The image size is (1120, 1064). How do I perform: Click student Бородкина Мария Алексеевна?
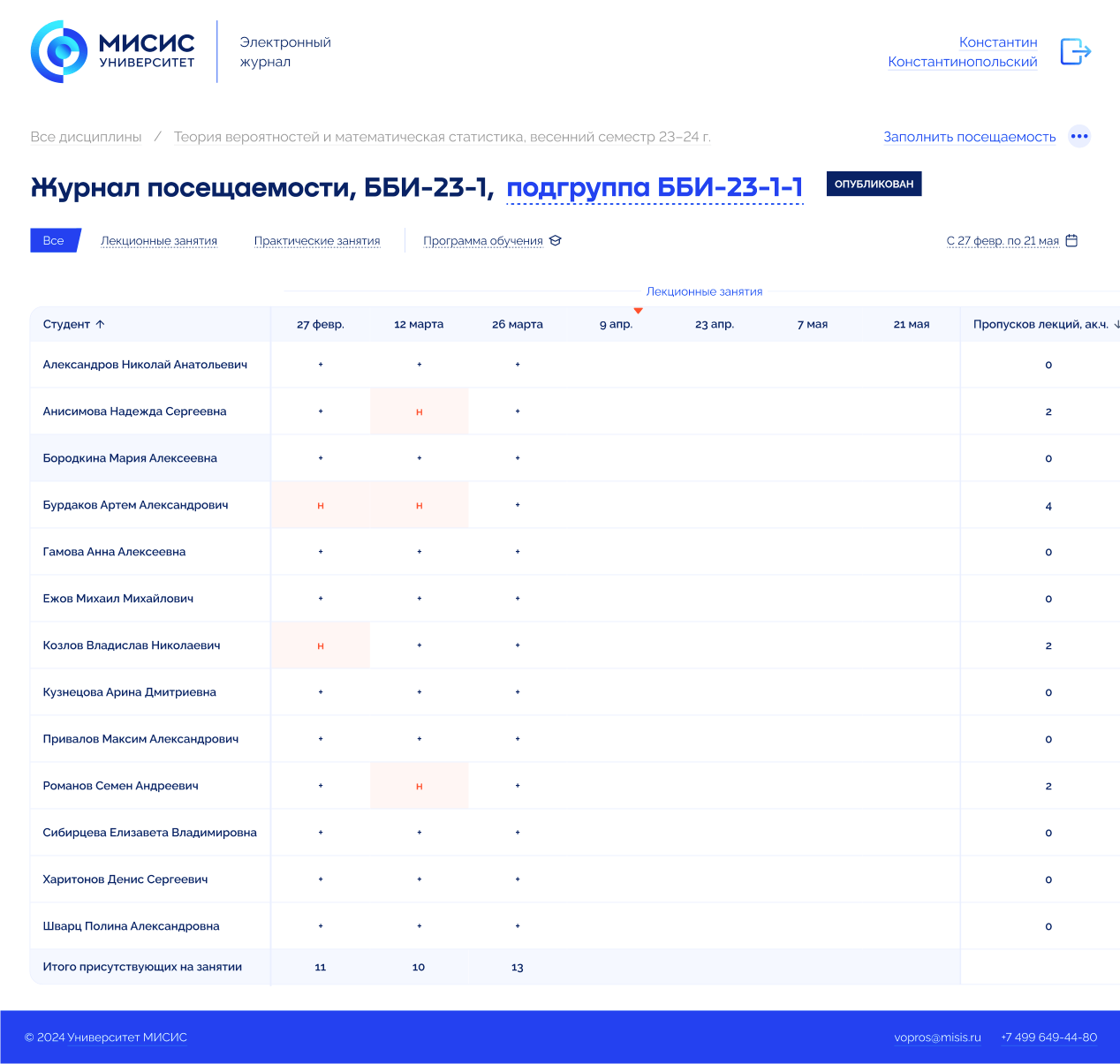click(x=130, y=458)
